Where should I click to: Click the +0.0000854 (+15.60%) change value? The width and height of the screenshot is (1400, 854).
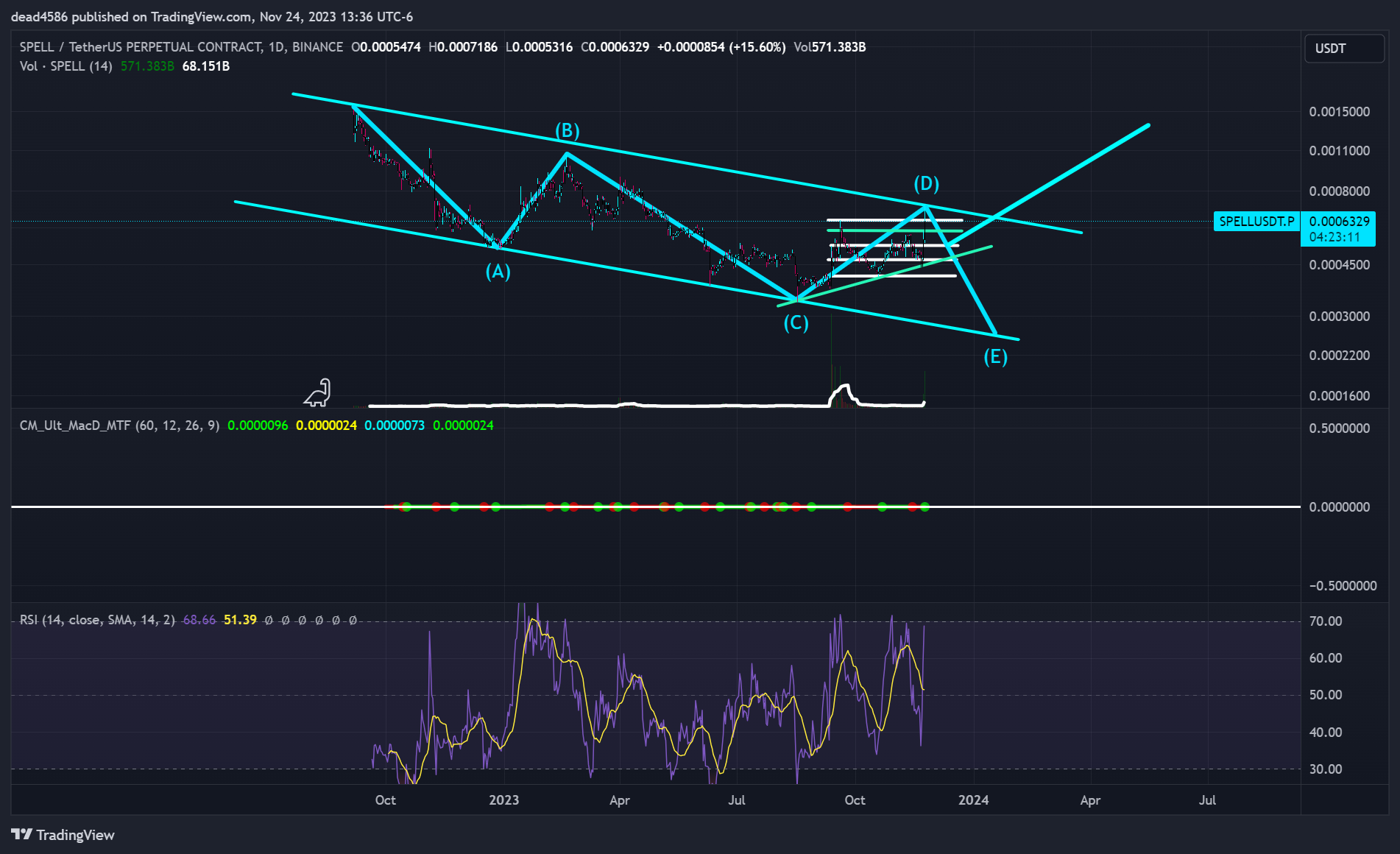coord(721,47)
